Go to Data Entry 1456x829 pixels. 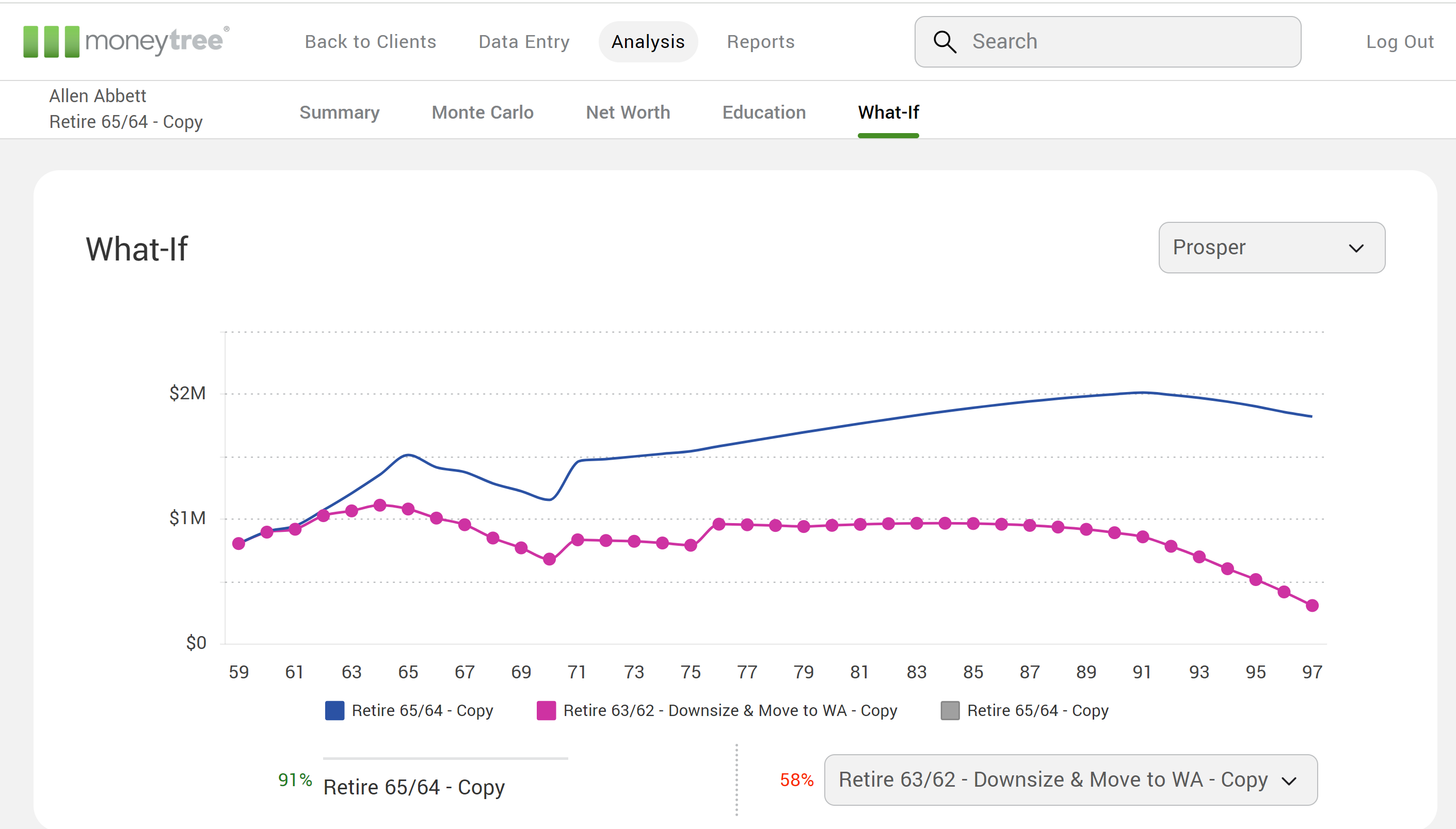coord(523,42)
